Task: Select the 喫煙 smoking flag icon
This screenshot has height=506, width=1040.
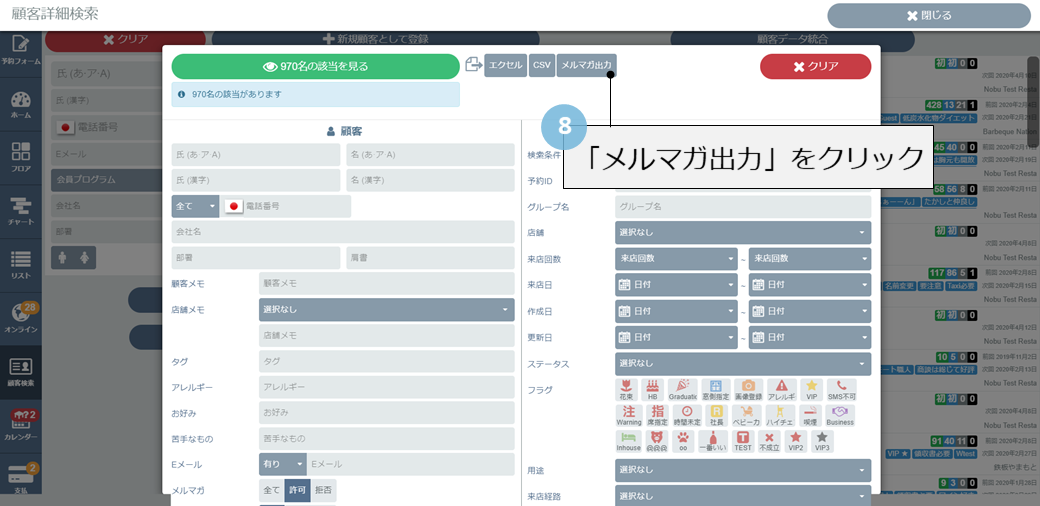Action: click(808, 415)
